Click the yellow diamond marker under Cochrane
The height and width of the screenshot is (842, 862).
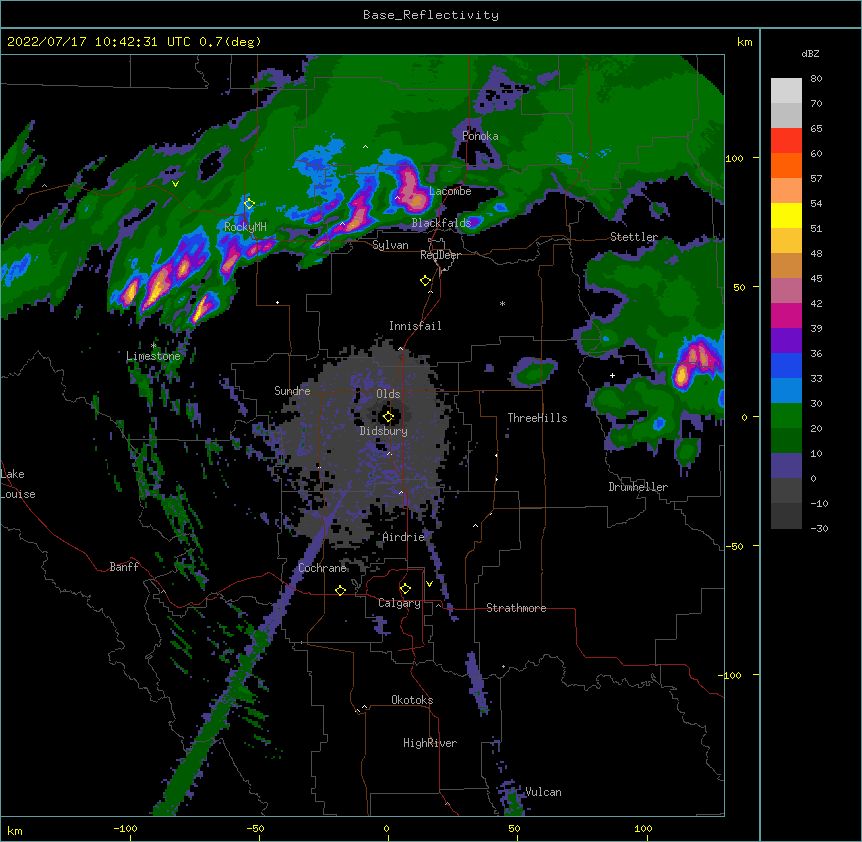point(340,590)
